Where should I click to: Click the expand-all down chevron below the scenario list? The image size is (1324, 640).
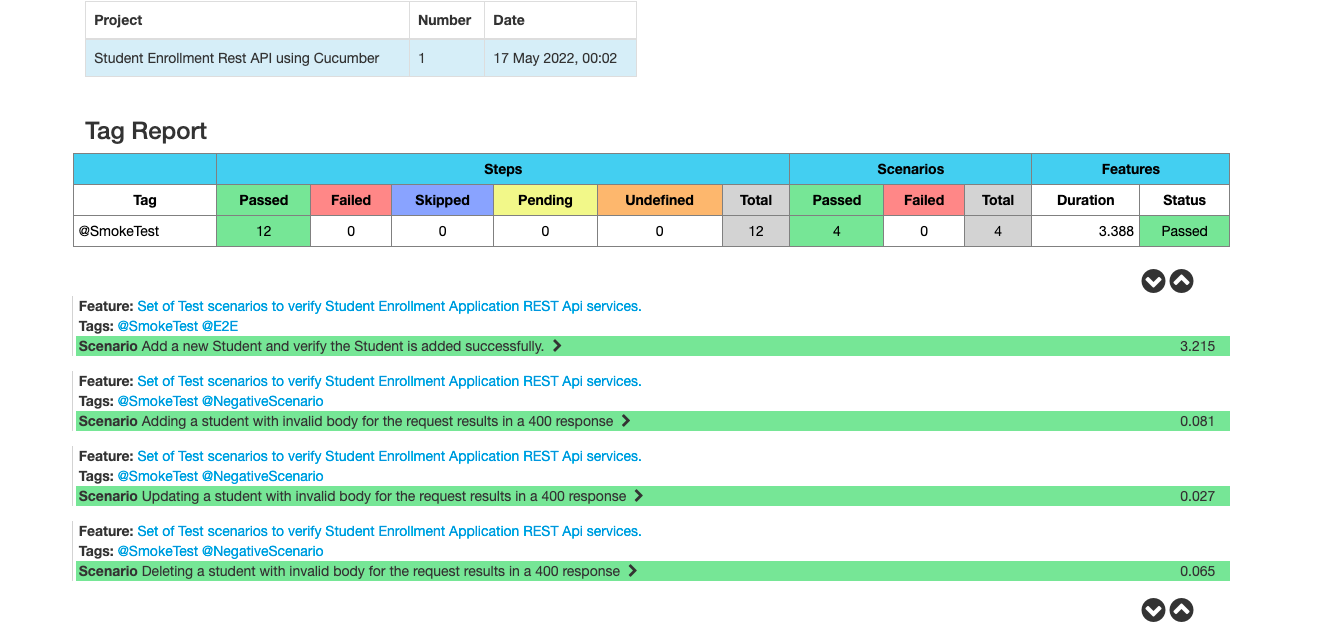tap(1153, 610)
